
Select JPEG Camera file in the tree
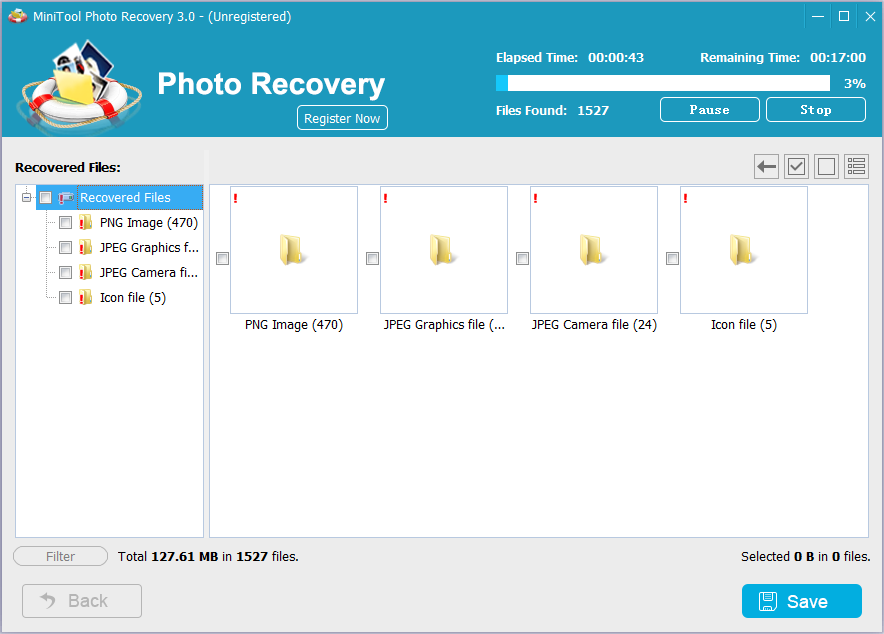148,273
